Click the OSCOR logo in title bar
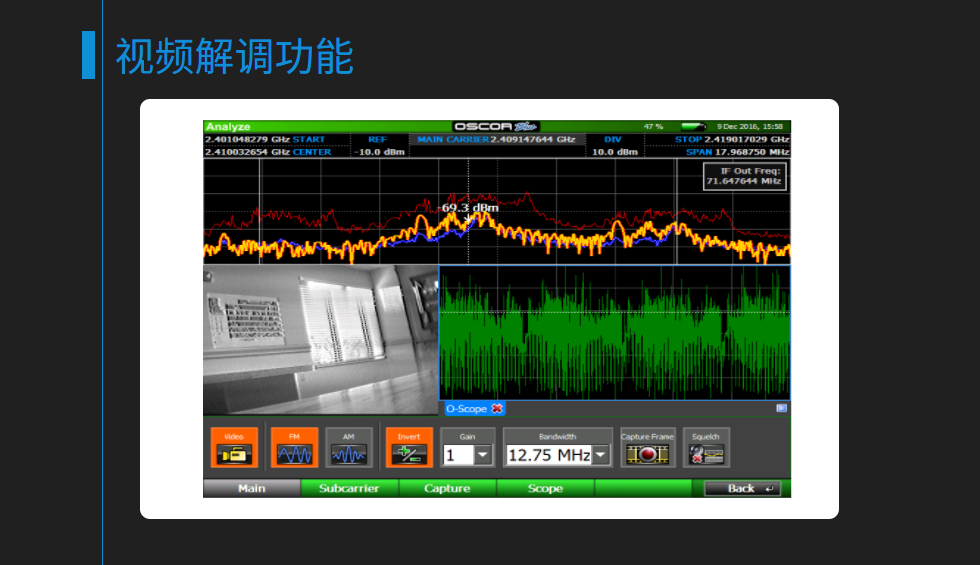980x565 pixels. click(495, 127)
